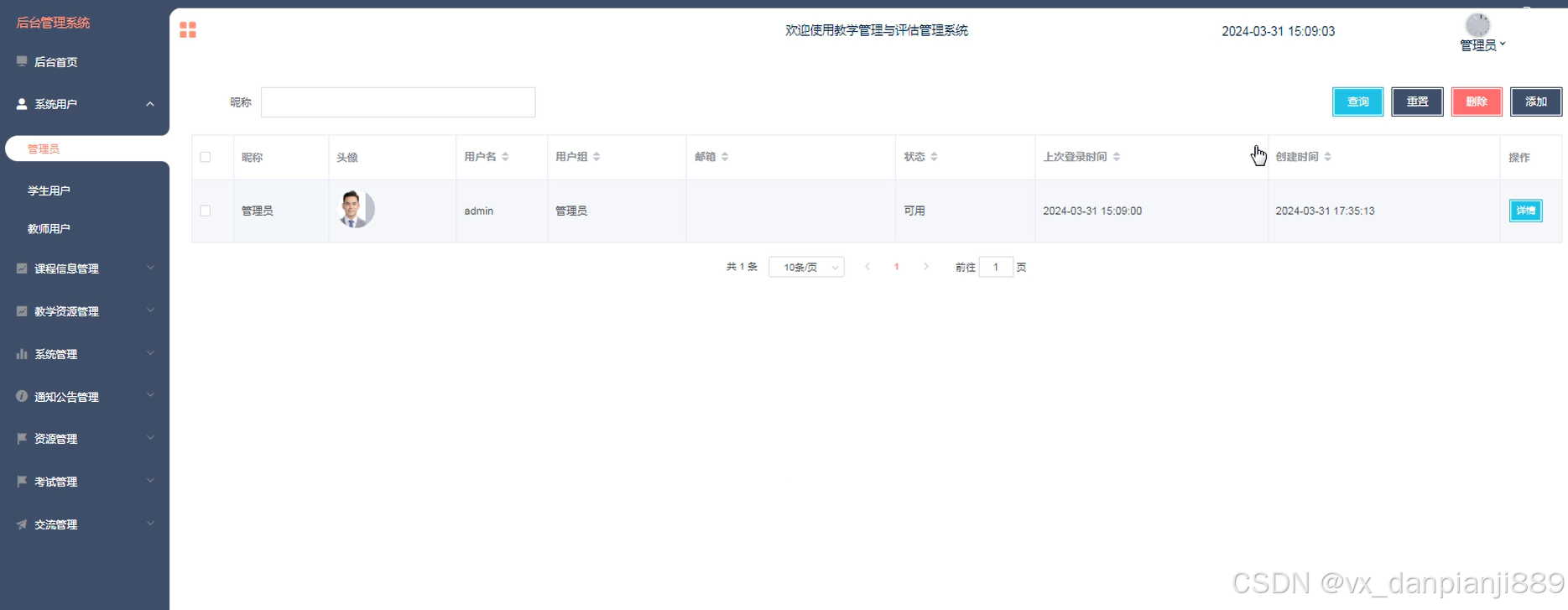1568x610 pixels.
Task: Sort table by 创建时间 column
Action: (x=1327, y=157)
